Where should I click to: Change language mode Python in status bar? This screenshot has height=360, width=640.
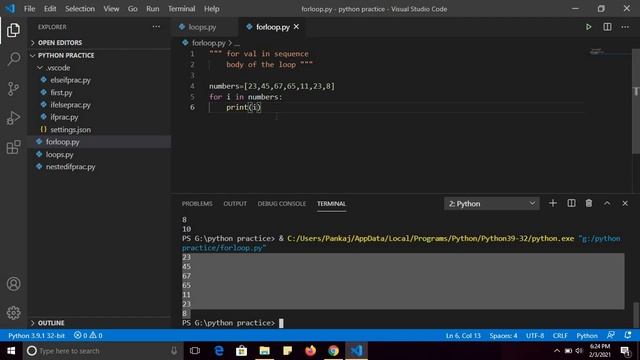point(587,336)
